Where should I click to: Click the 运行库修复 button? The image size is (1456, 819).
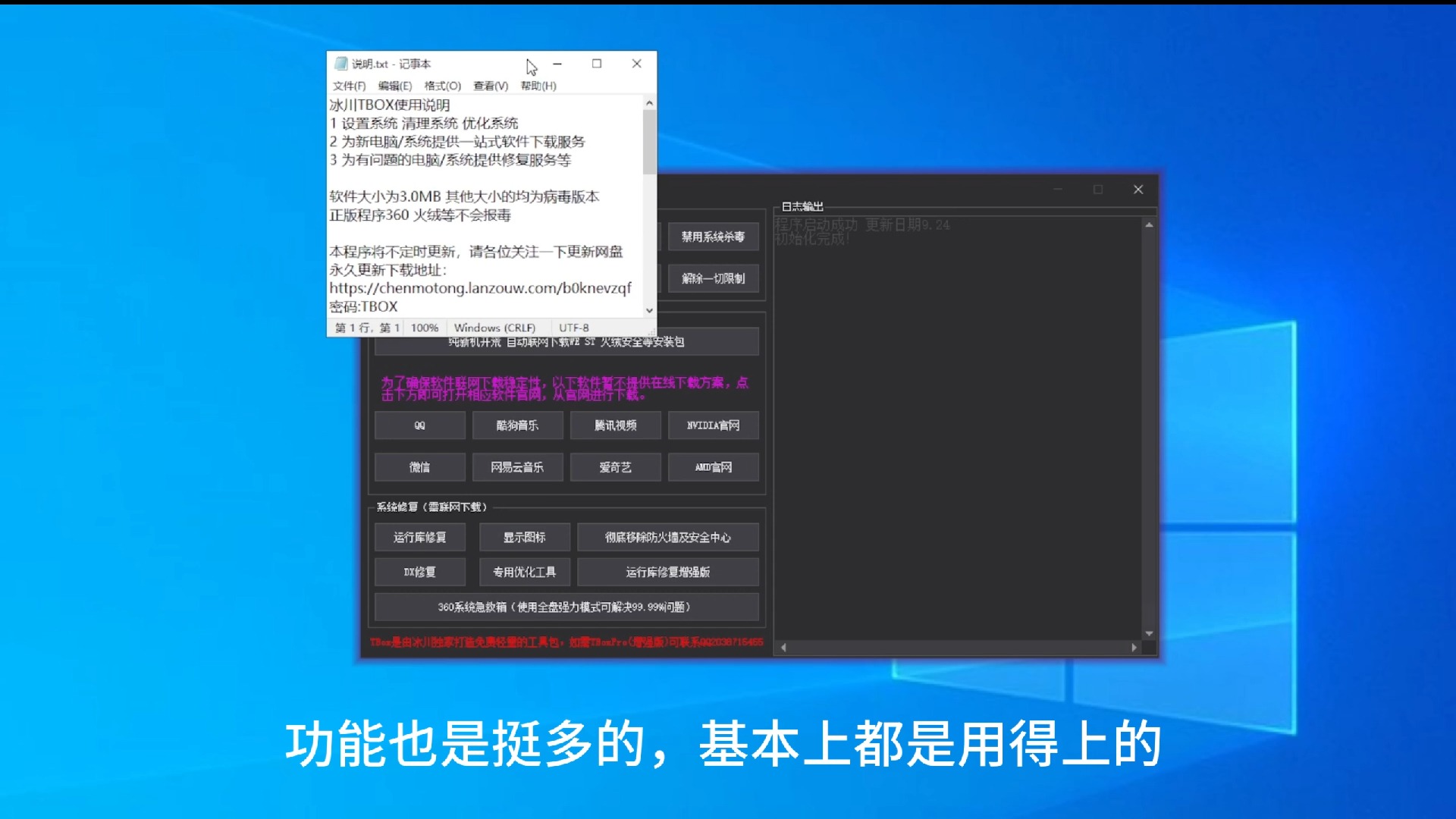click(x=419, y=537)
